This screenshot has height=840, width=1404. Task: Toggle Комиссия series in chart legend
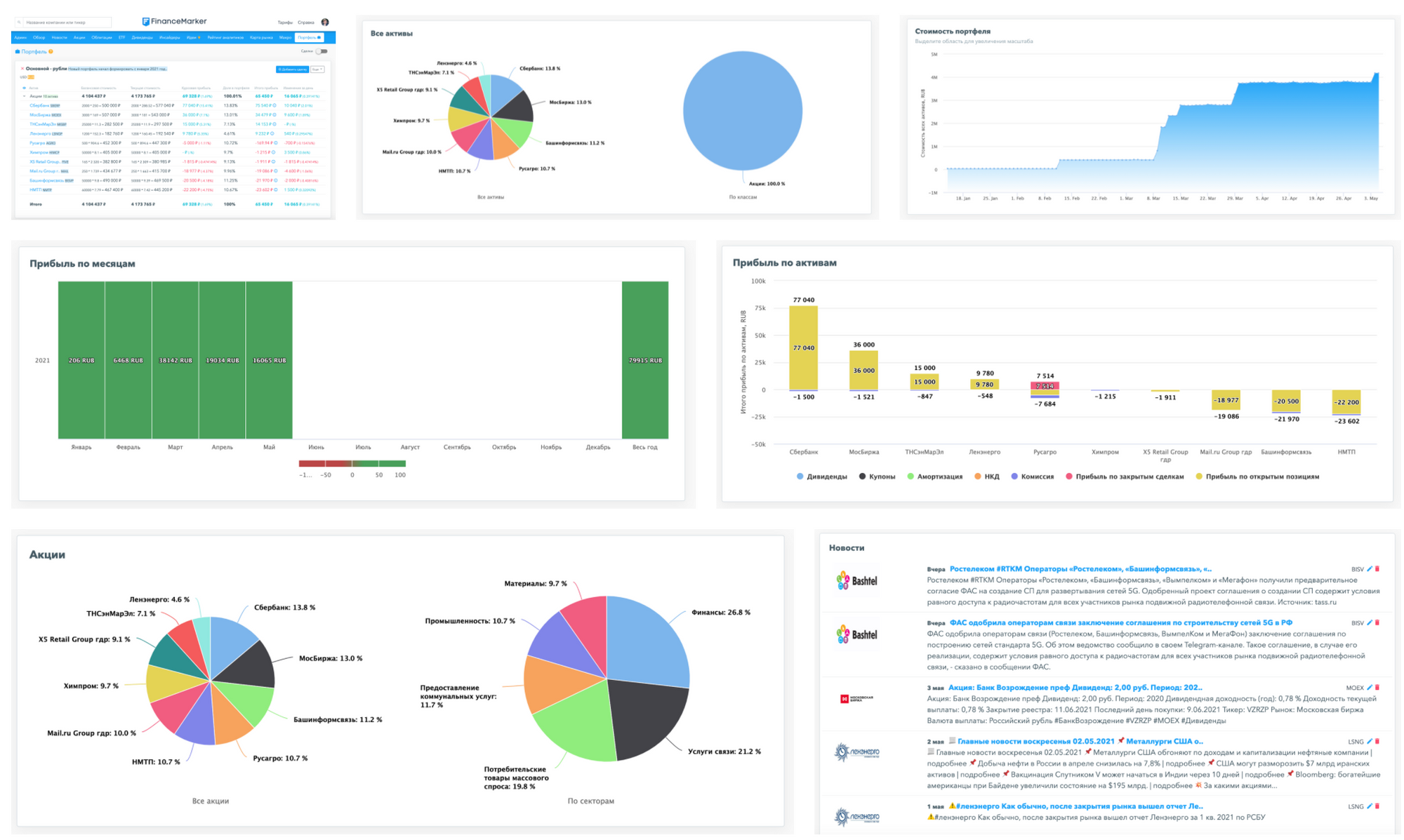click(1032, 476)
